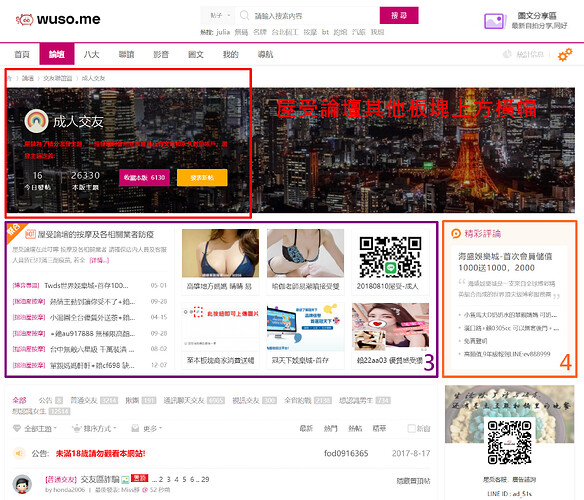Open the LINE QR code thumbnail 20180810
The image size is (584, 500).
pyautogui.click(x=390, y=257)
